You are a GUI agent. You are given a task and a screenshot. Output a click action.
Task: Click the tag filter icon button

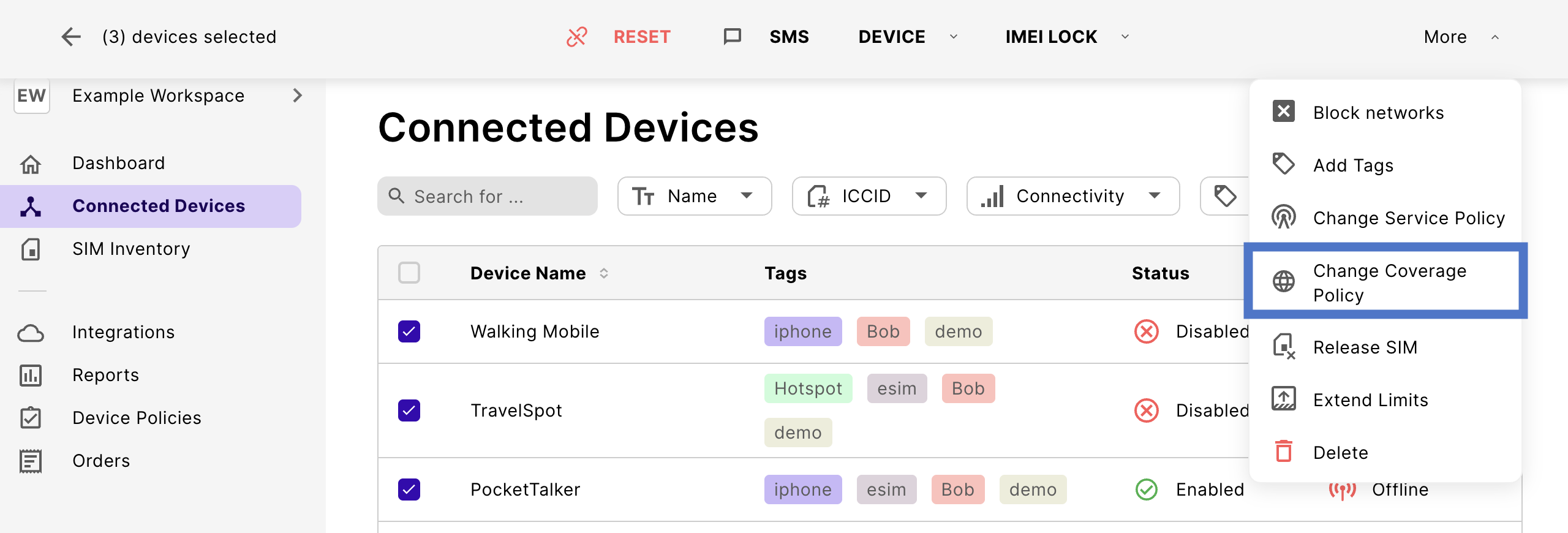click(1225, 196)
